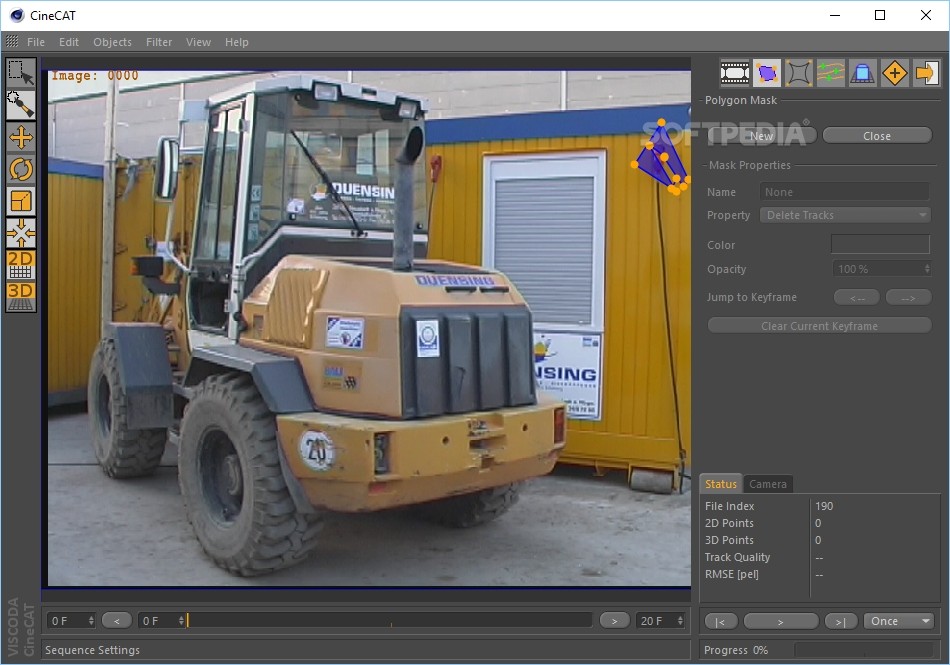Switch to the Camera tab
The width and height of the screenshot is (950, 665).
(x=768, y=484)
